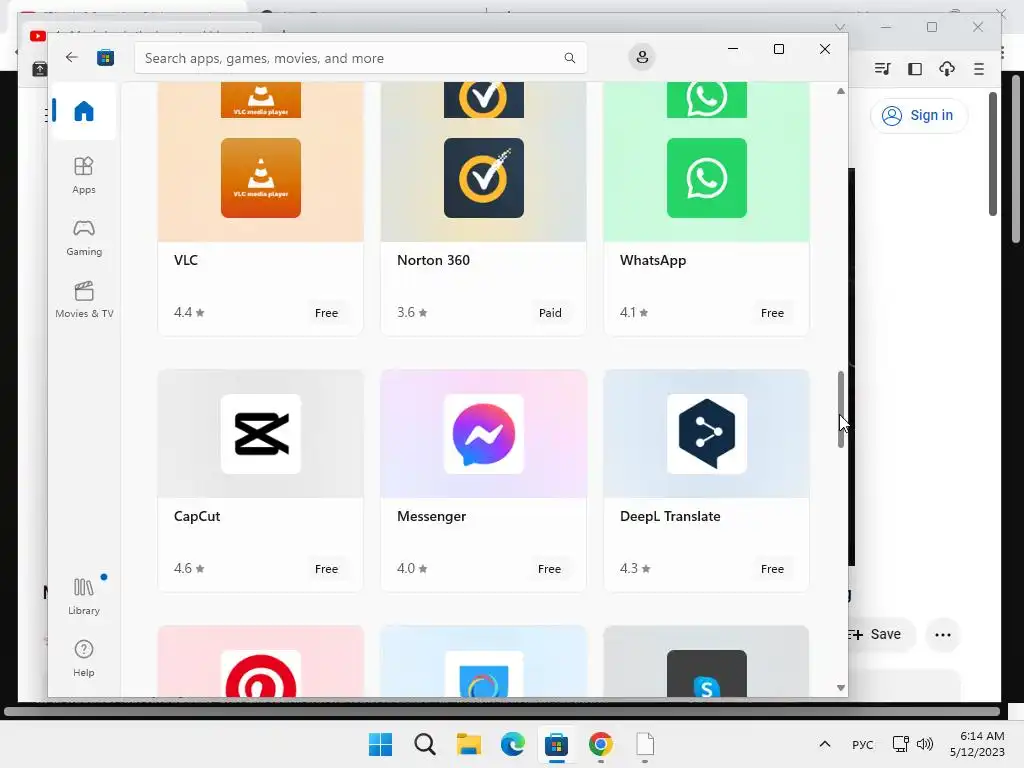Click the magnifier icon in Store search
This screenshot has height=768, width=1024.
point(569,58)
